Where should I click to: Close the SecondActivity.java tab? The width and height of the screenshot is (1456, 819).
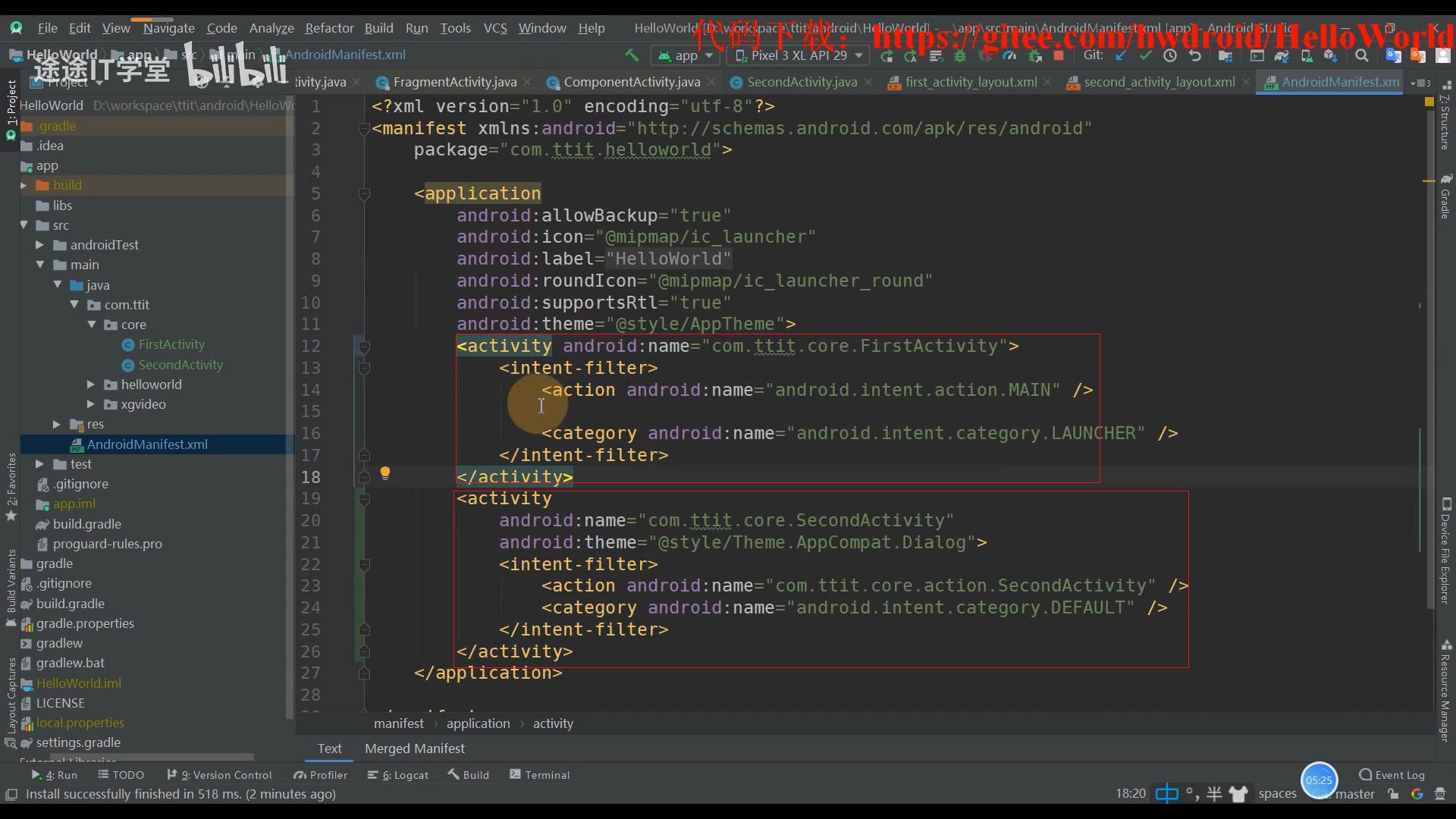pos(868,82)
